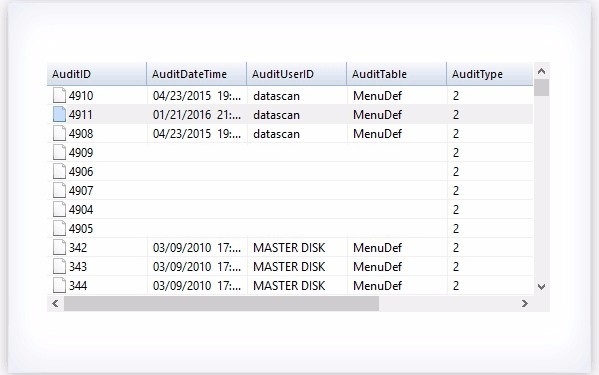Click the document icon beside 4906
The height and width of the screenshot is (375, 599).
pyautogui.click(x=59, y=171)
